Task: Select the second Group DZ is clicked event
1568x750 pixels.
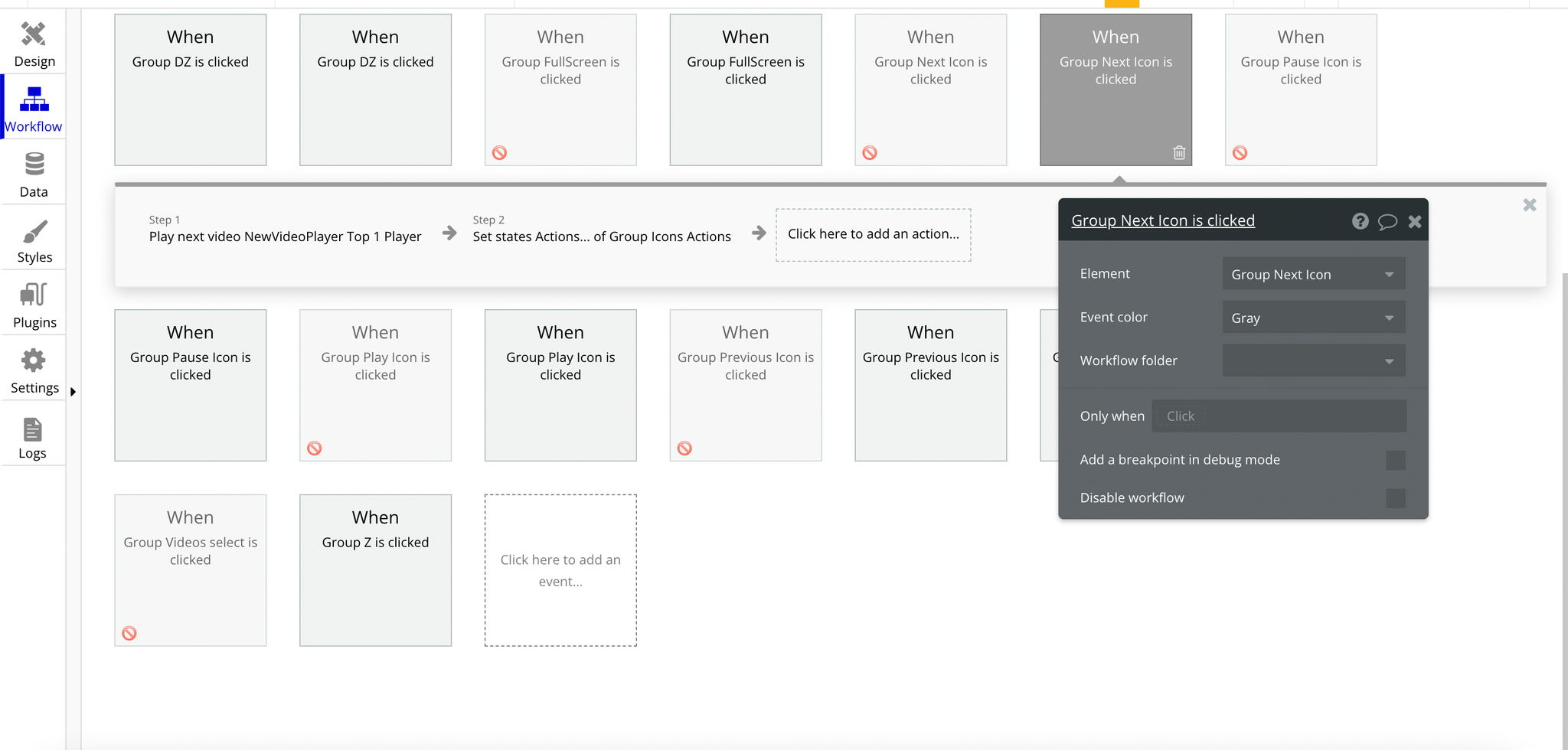Action: 375,90
